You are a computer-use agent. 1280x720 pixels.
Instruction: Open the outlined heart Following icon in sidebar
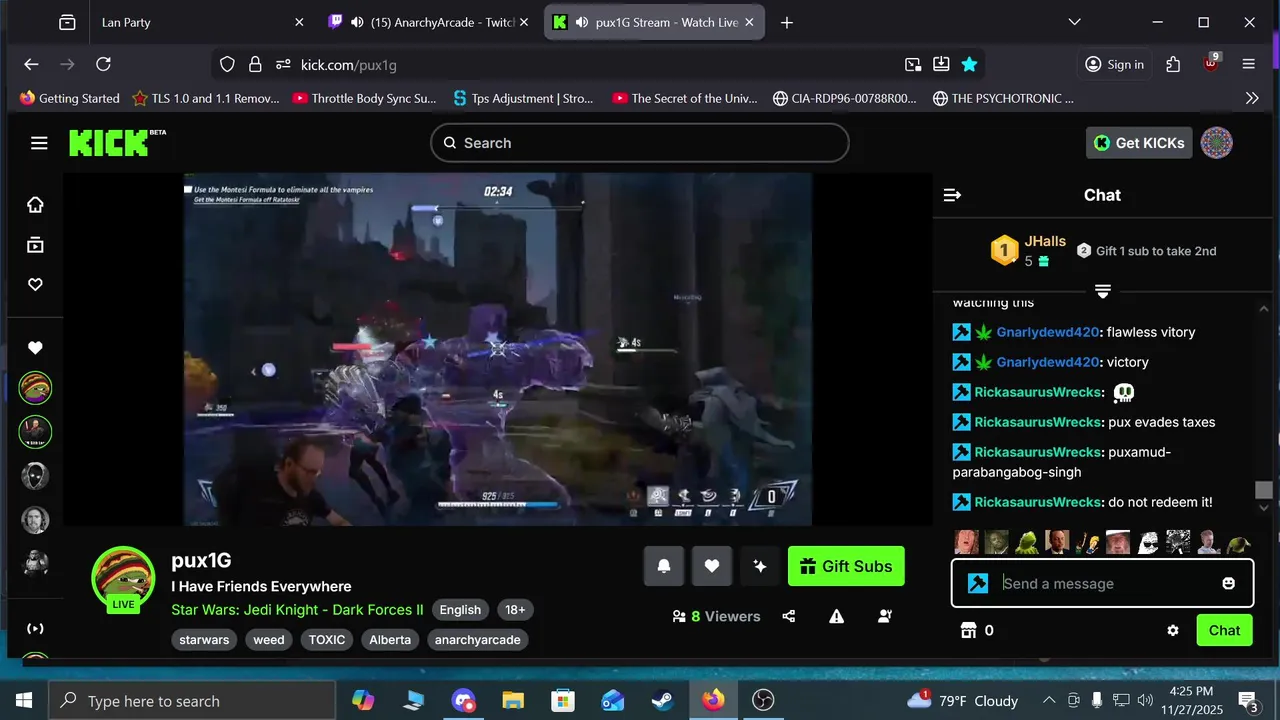click(35, 285)
